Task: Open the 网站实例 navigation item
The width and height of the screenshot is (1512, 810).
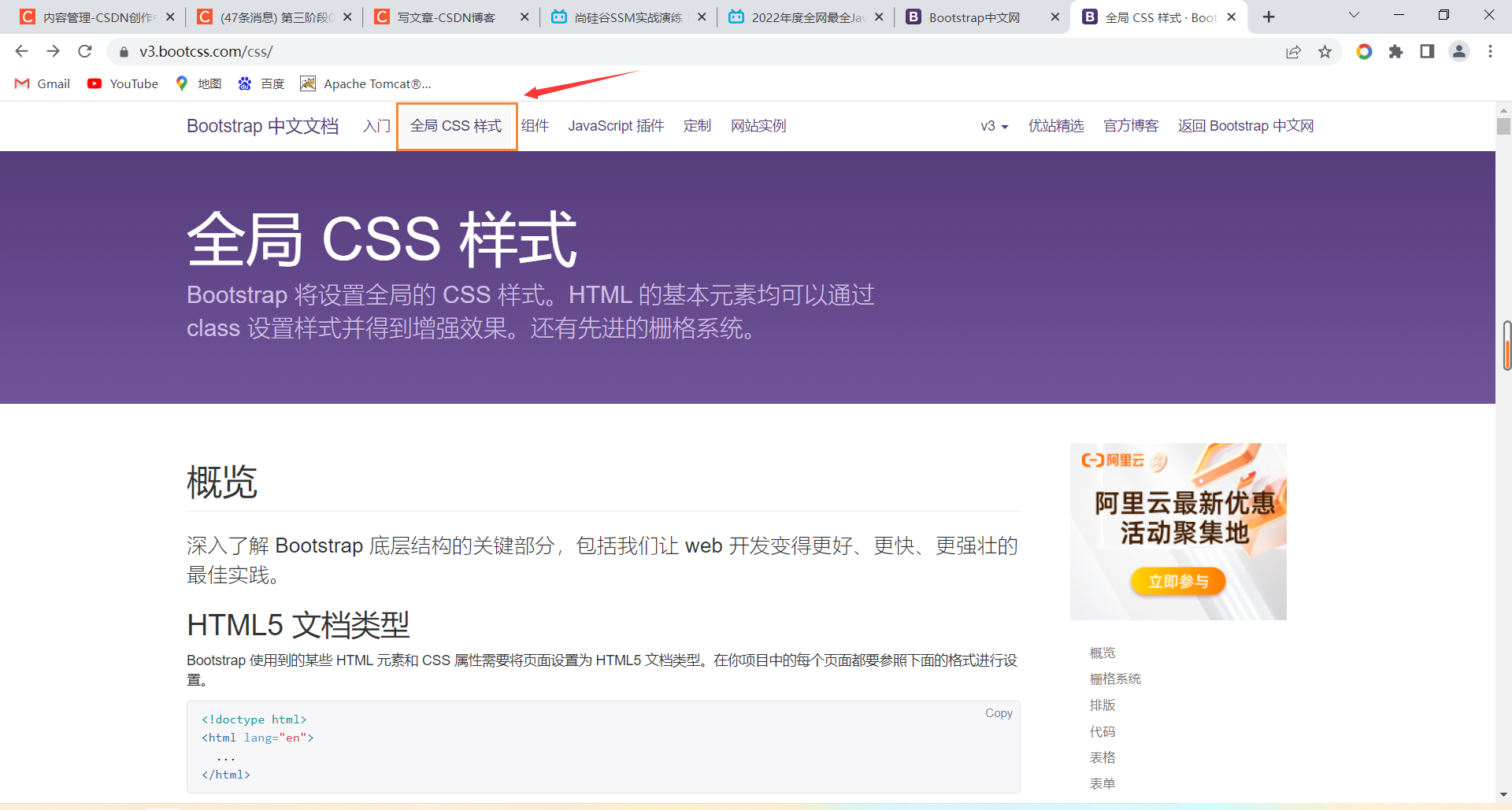Action: (x=758, y=126)
